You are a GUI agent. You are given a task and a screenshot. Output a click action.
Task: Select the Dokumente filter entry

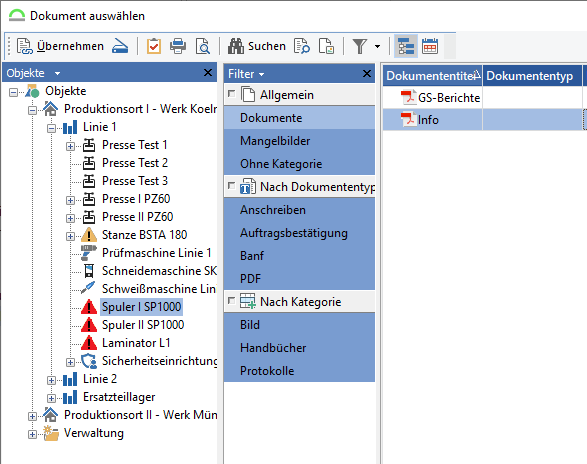(x=299, y=118)
